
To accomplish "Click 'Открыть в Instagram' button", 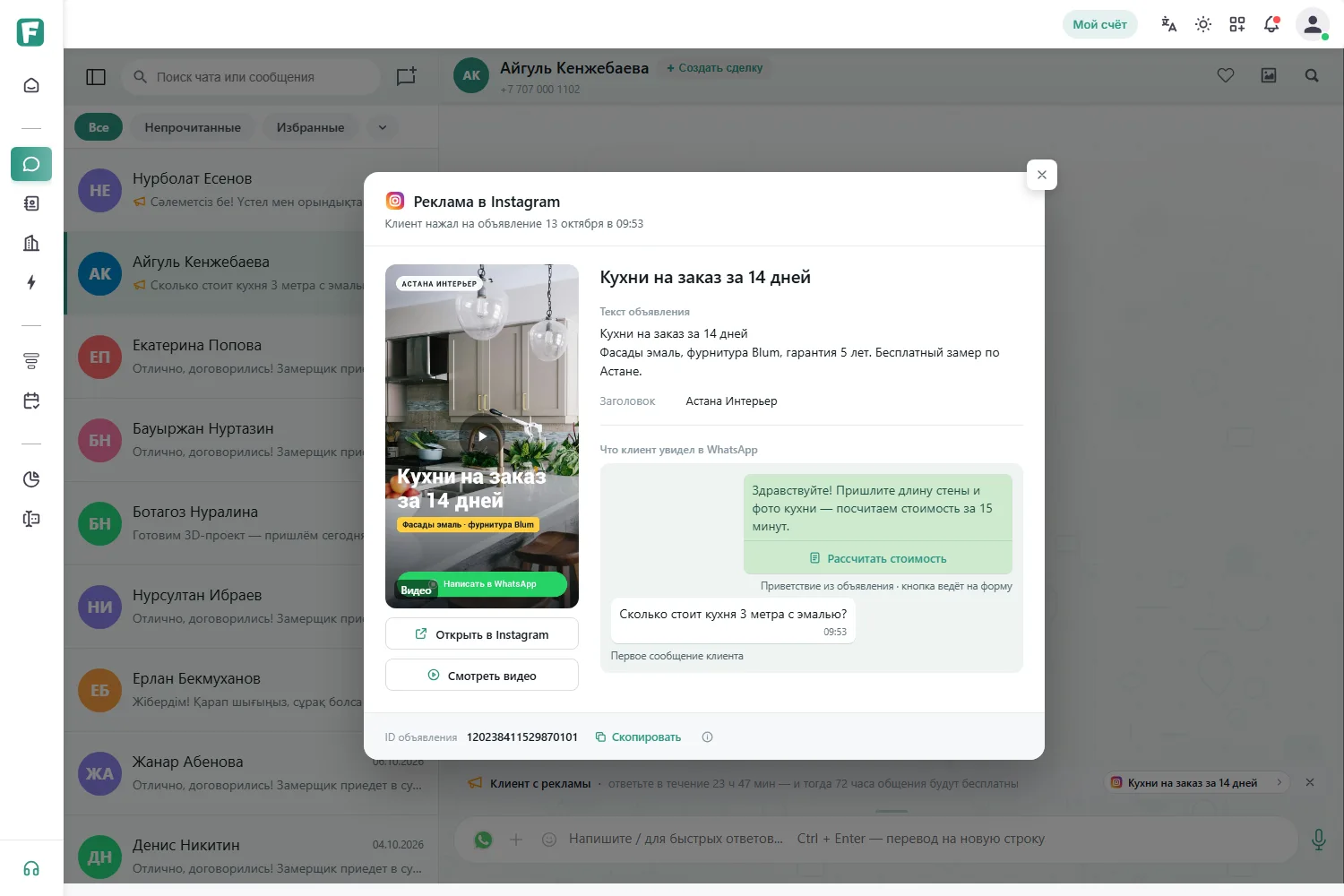I will [x=482, y=634].
